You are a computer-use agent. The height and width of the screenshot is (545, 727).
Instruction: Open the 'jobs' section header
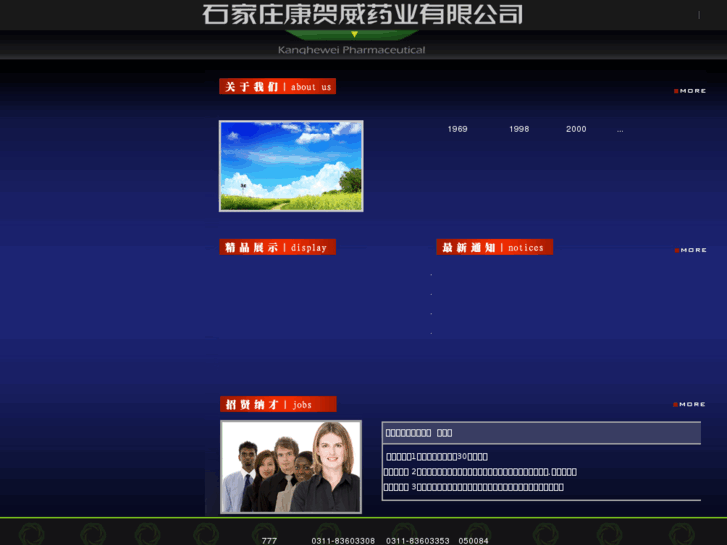tap(278, 404)
